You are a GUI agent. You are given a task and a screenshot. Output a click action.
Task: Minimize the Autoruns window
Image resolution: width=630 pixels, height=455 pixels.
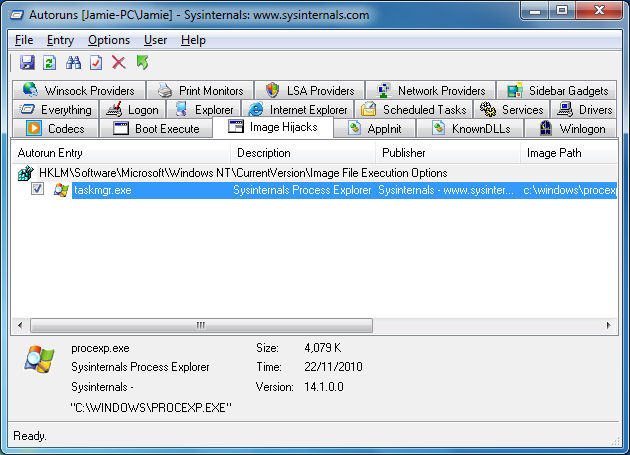tap(535, 10)
